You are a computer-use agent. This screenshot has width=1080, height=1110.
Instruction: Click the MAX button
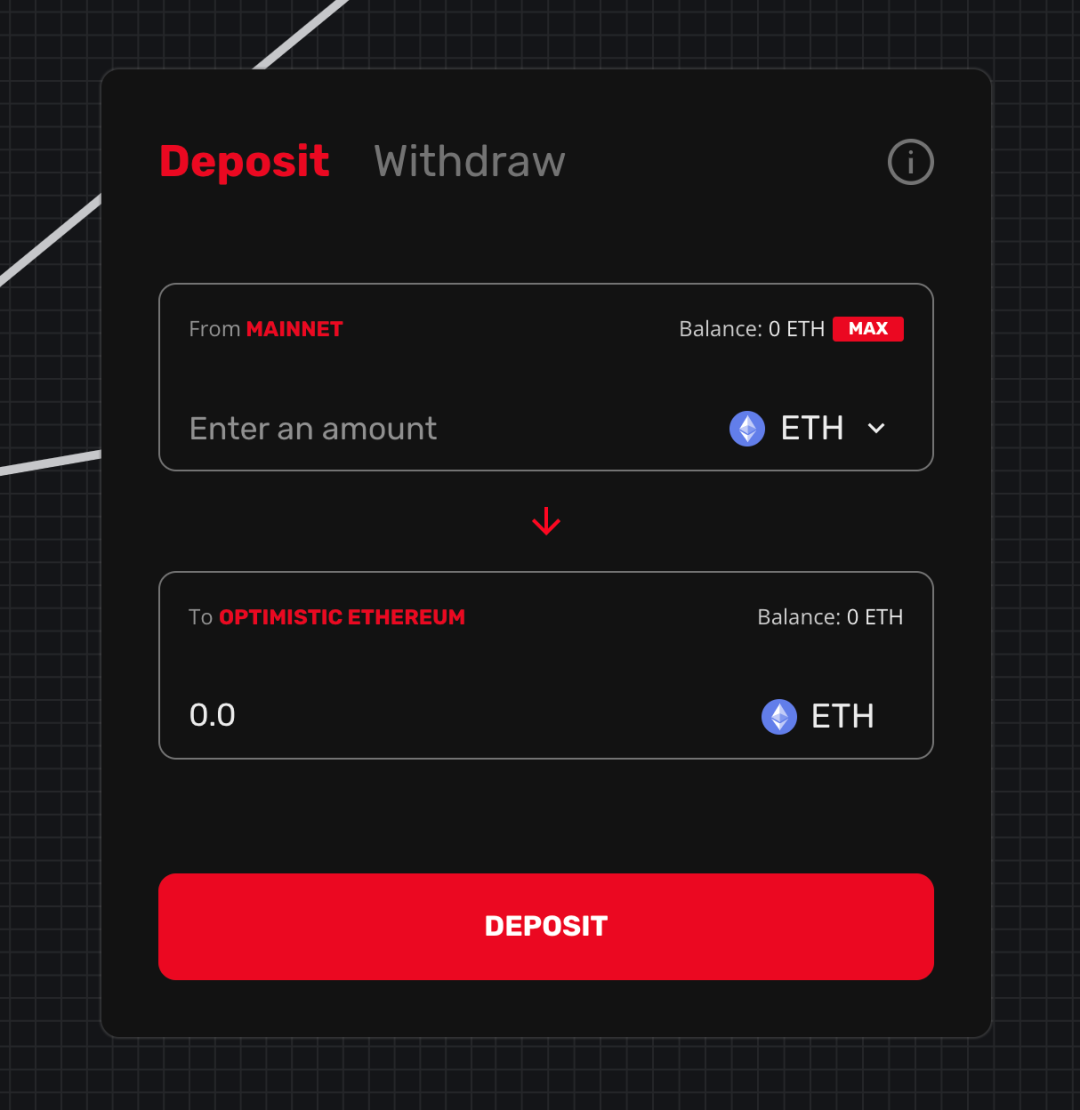click(868, 328)
